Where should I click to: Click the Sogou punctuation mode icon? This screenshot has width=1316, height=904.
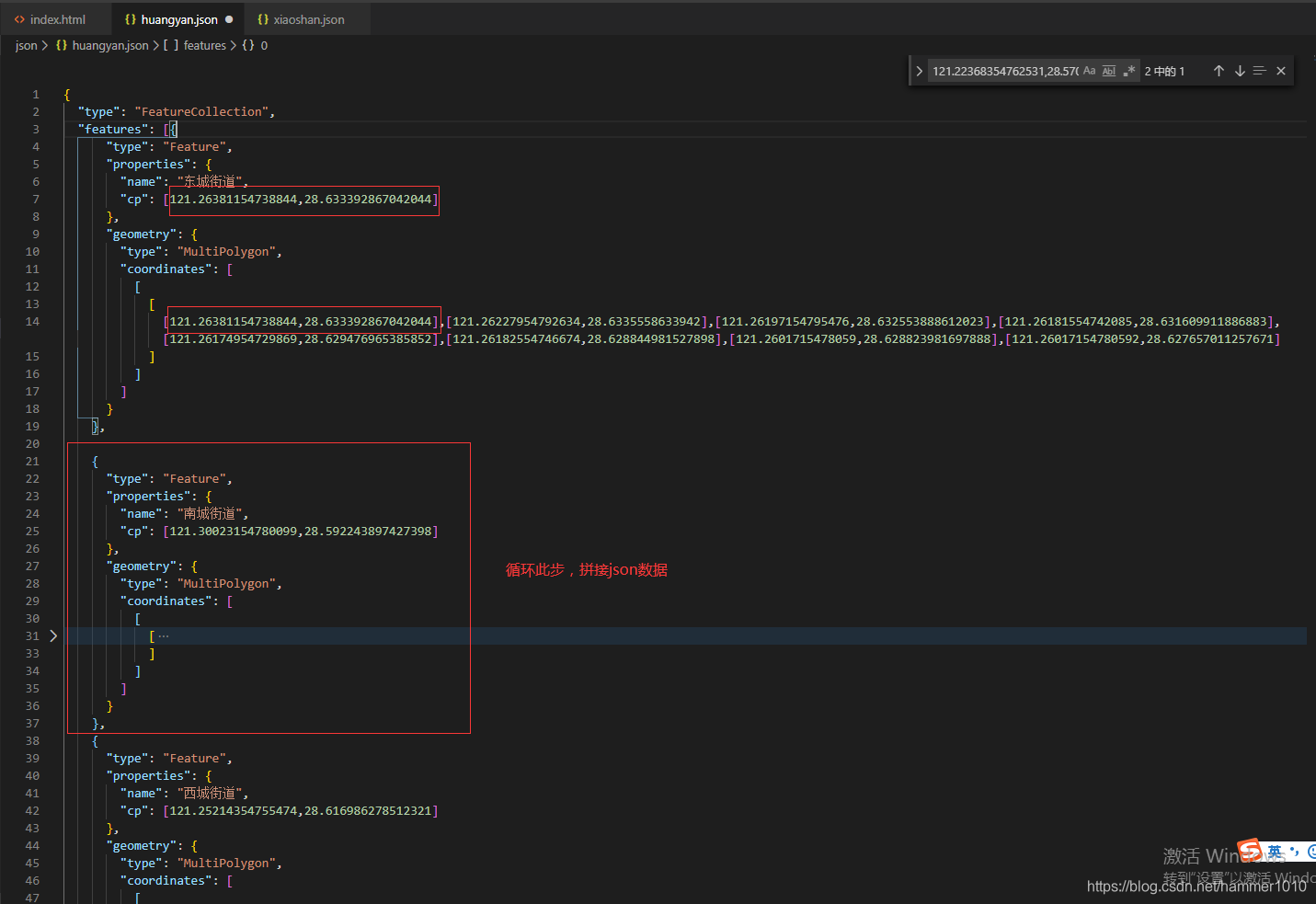pyautogui.click(x=1294, y=852)
